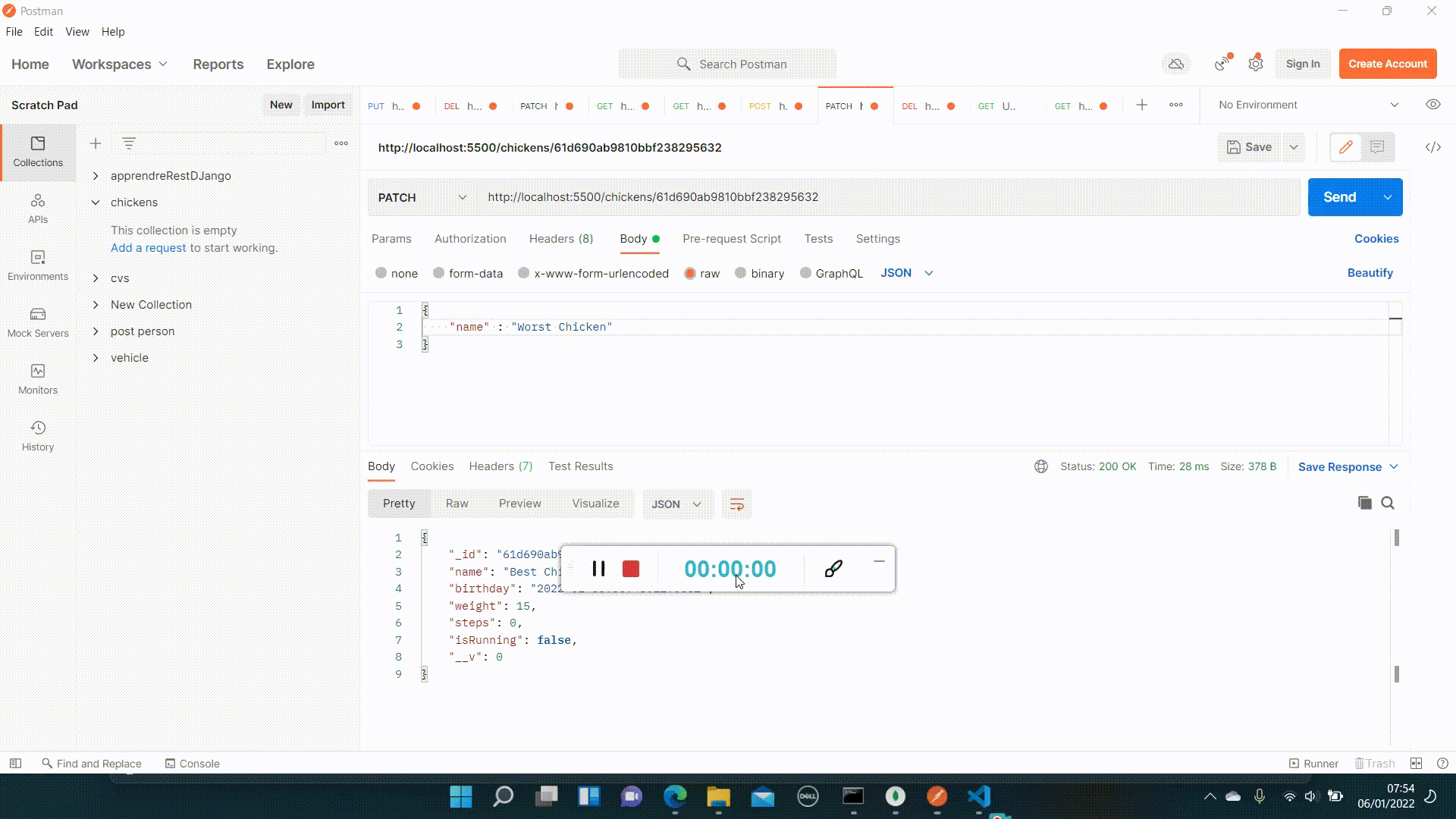Open the code snippet generator
The height and width of the screenshot is (819, 1456).
[x=1433, y=147]
